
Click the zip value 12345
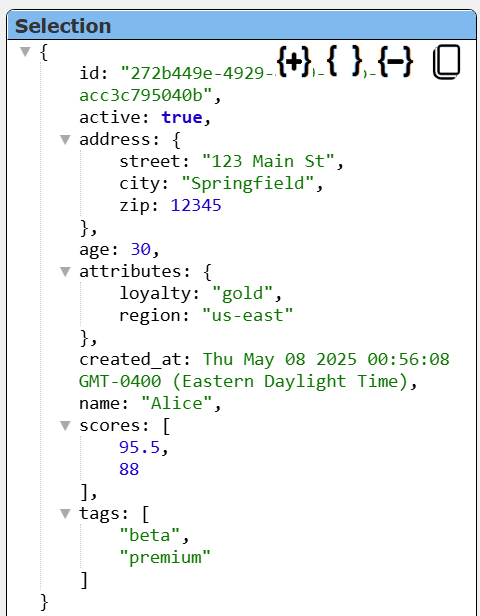pyautogui.click(x=196, y=205)
